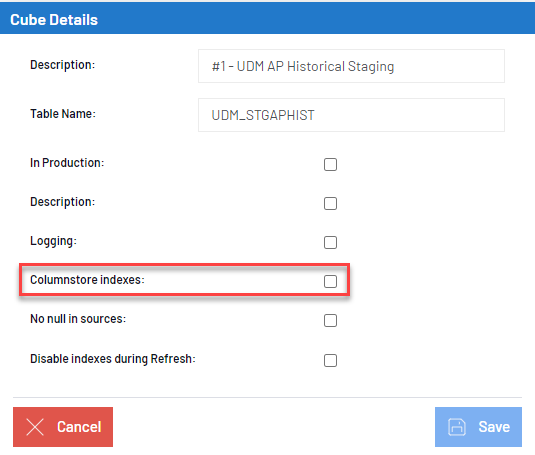This screenshot has width=535, height=455.
Task: Enable the No null in sources checkbox
Action: pyautogui.click(x=330, y=320)
